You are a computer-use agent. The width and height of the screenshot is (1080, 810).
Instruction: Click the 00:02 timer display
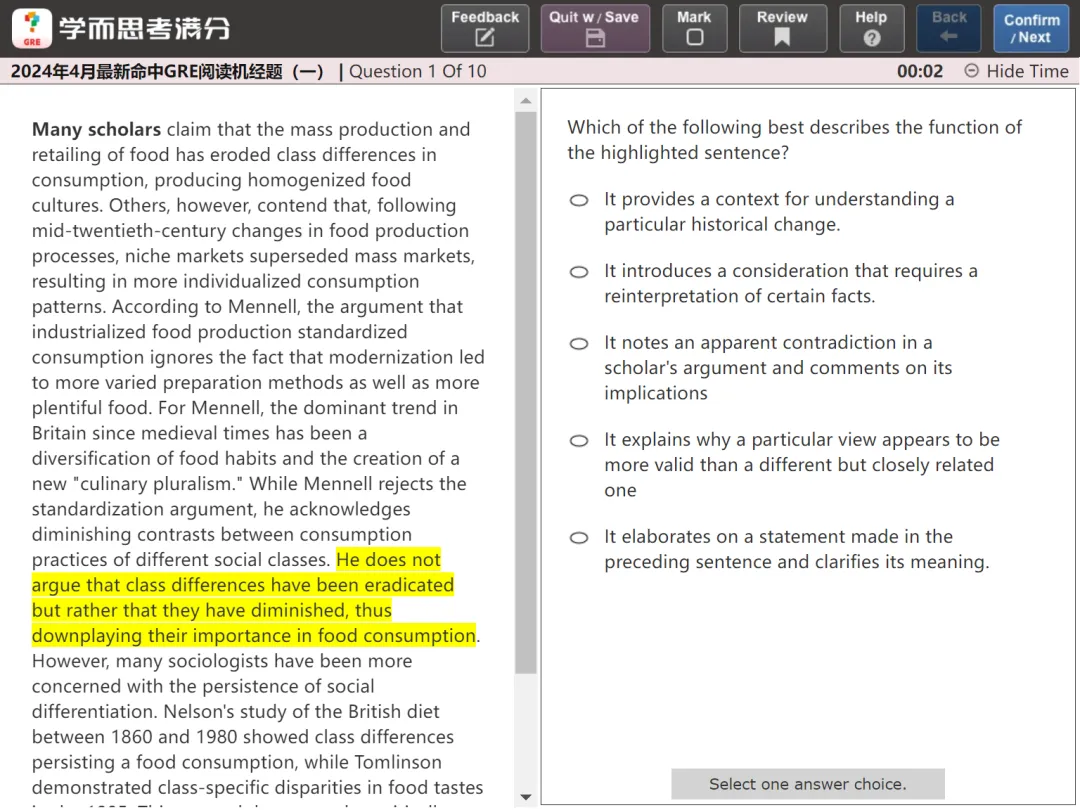[x=920, y=71]
